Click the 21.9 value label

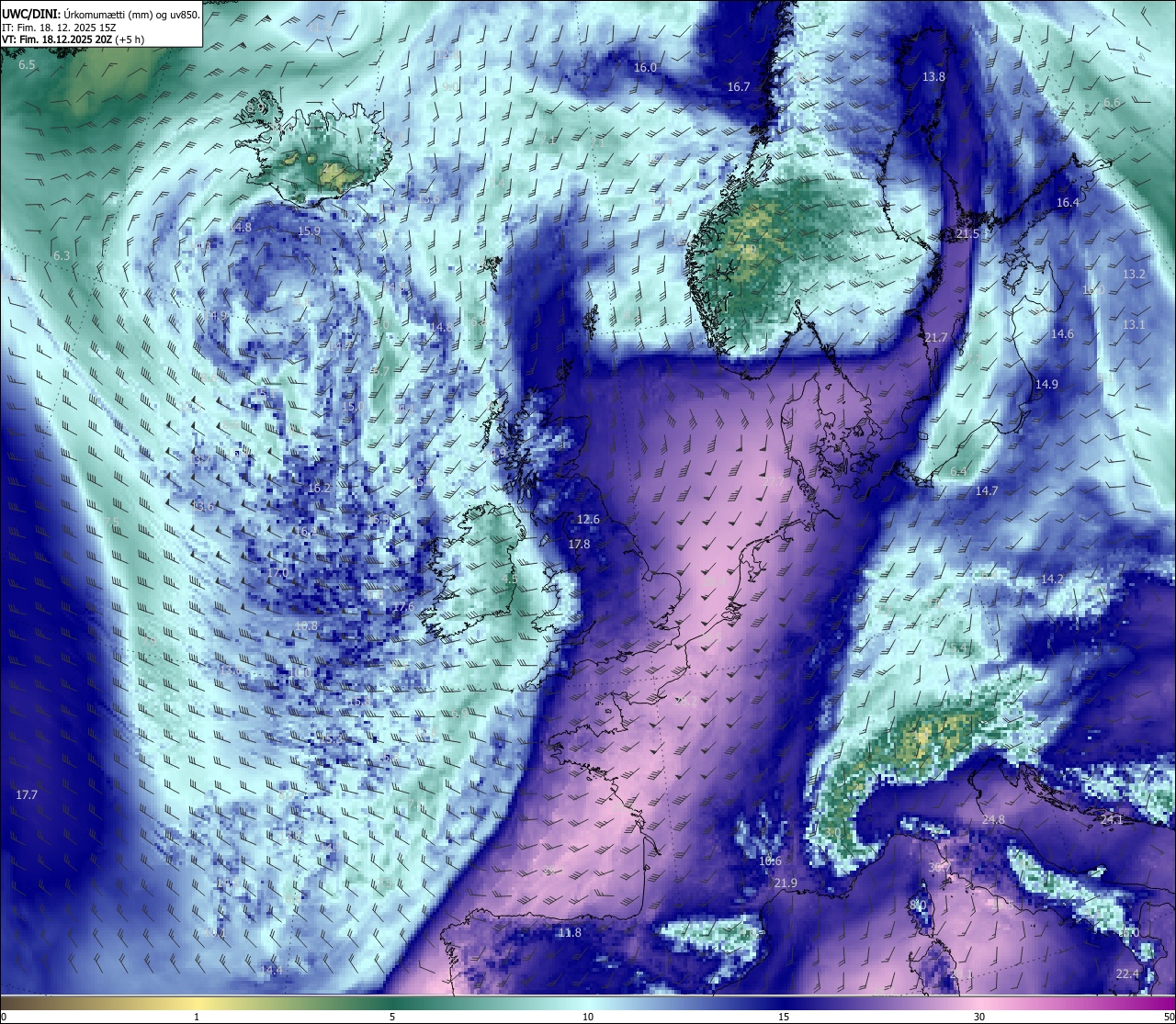point(786,883)
